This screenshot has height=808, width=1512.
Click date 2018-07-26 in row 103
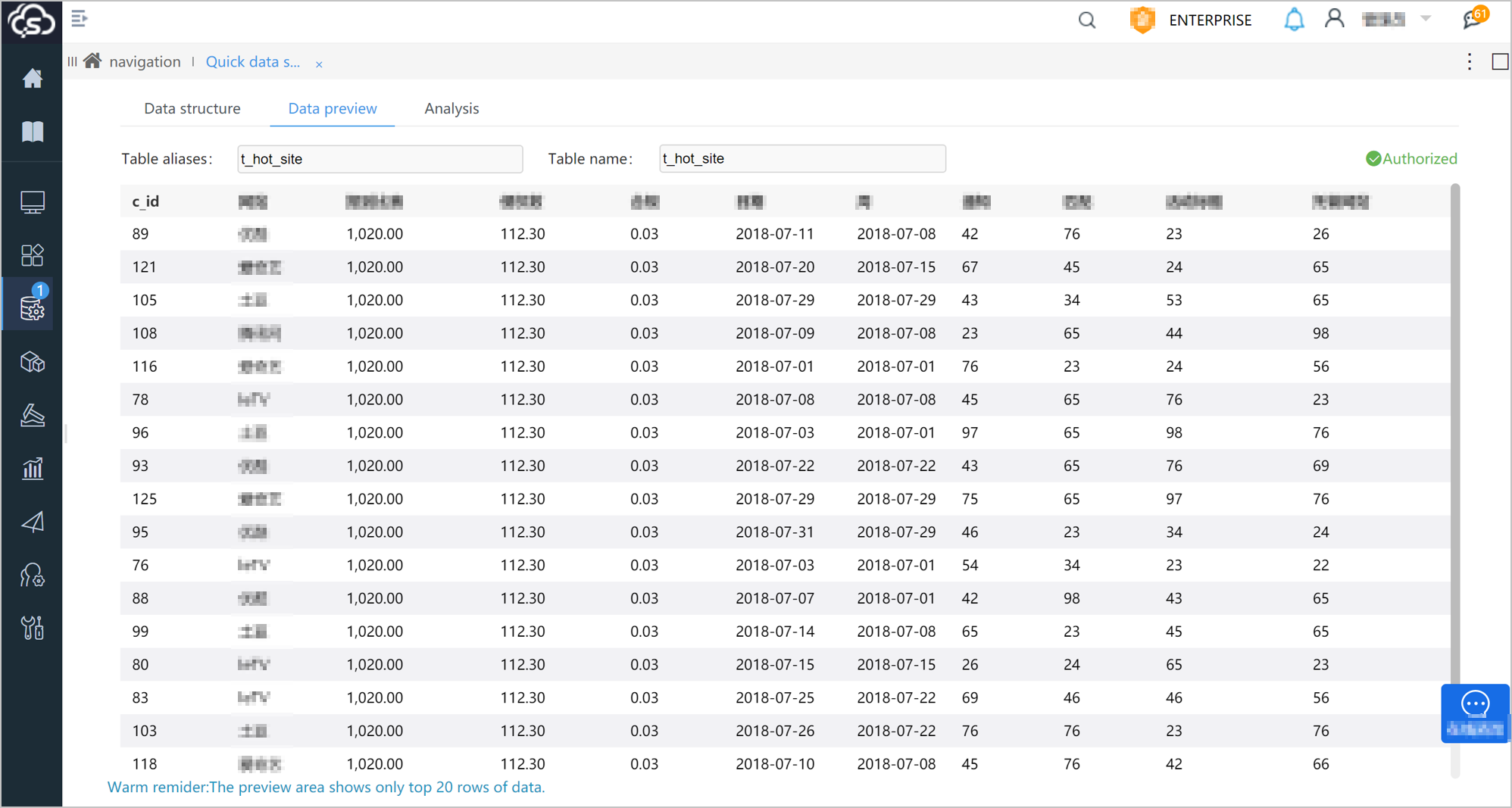pyautogui.click(x=775, y=731)
